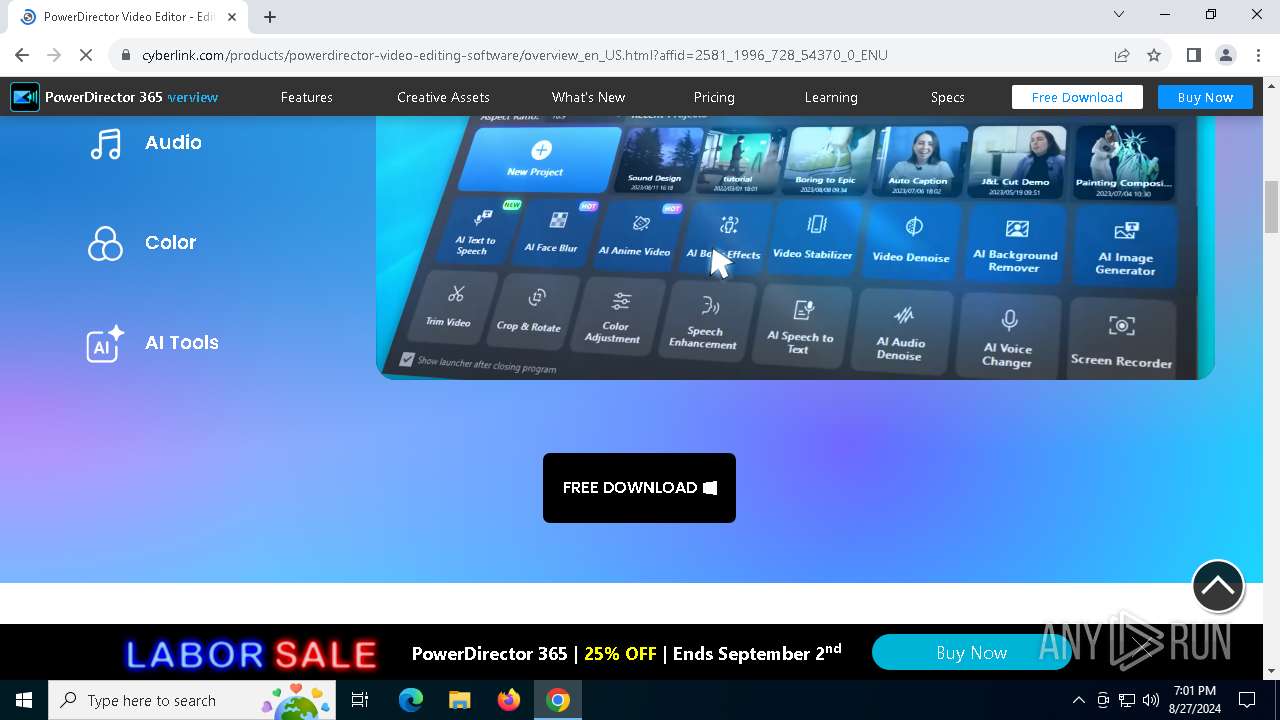Open the Chrome three-dot menu

click(x=1258, y=55)
